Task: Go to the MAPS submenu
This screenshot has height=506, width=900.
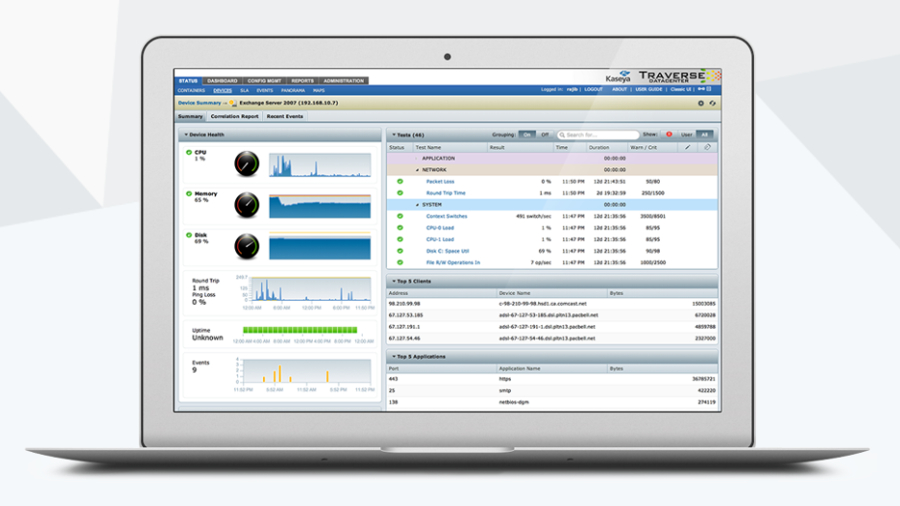Action: [x=319, y=91]
